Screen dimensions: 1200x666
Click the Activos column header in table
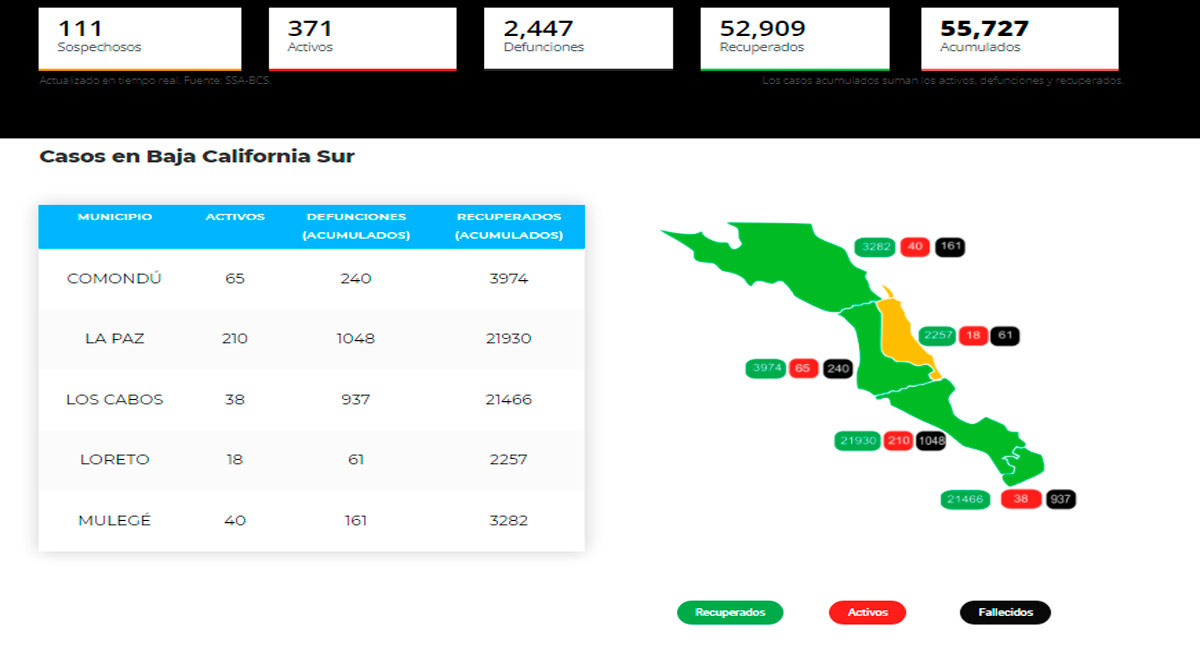(x=235, y=217)
